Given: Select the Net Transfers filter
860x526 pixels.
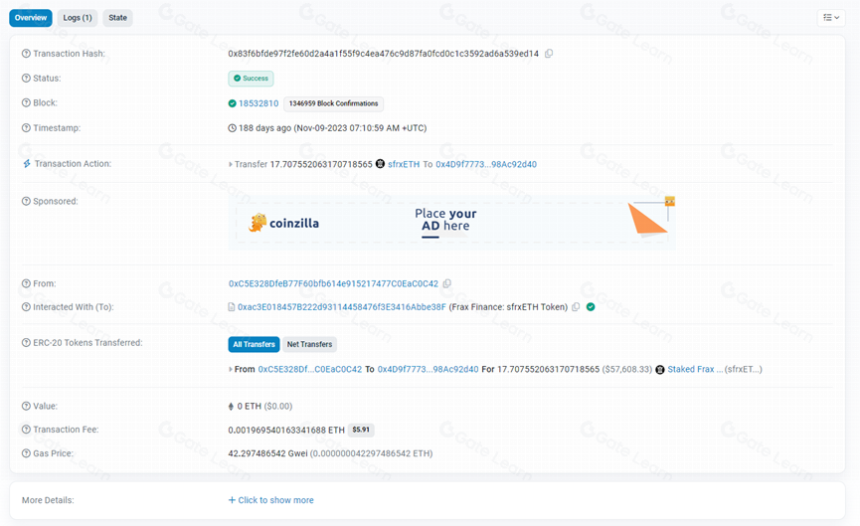Looking at the screenshot, I should point(309,344).
